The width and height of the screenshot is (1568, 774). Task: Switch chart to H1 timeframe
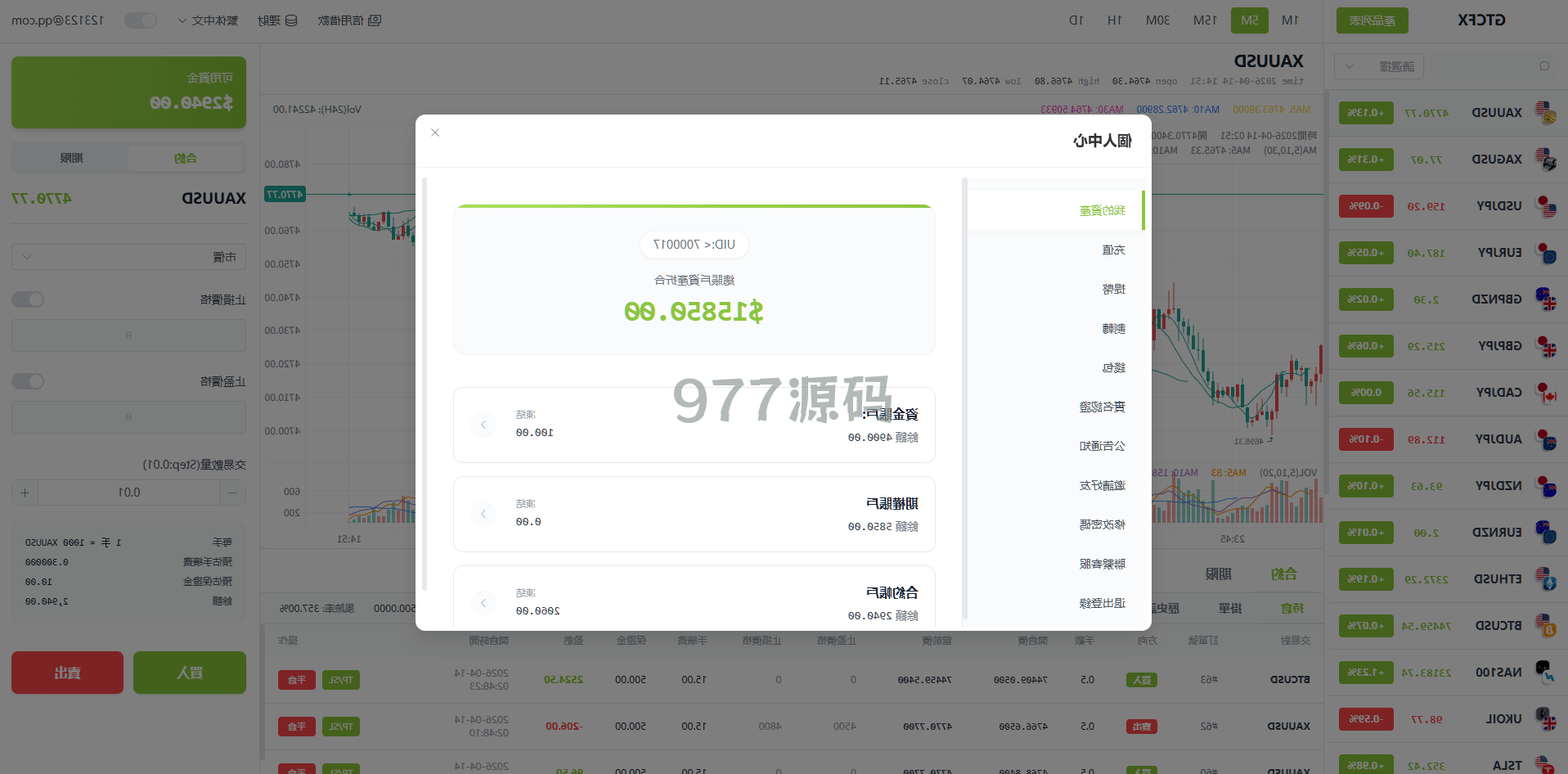tap(1114, 20)
